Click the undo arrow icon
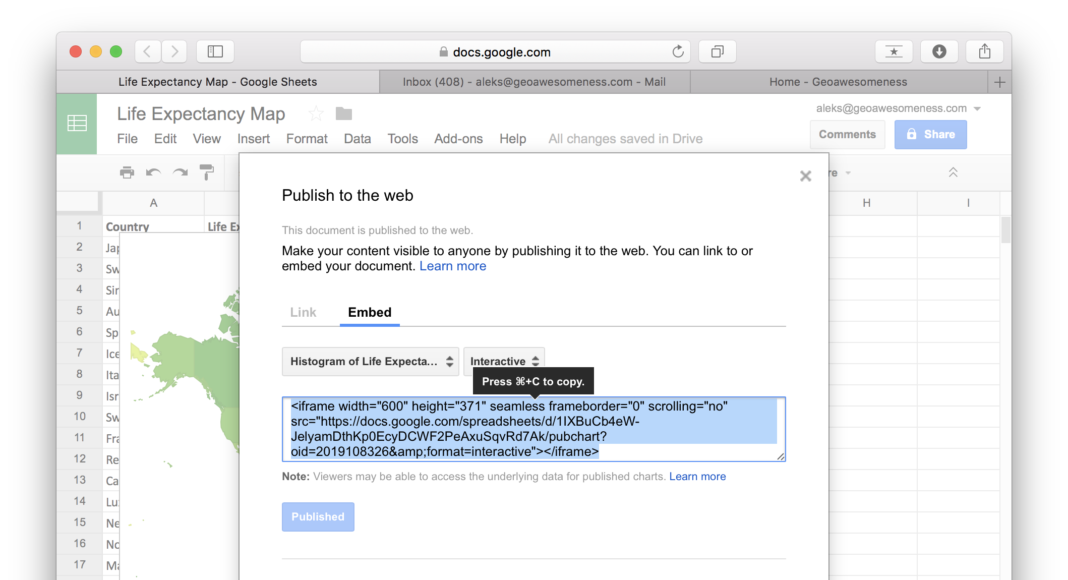The width and height of the screenshot is (1068, 580). (x=153, y=172)
